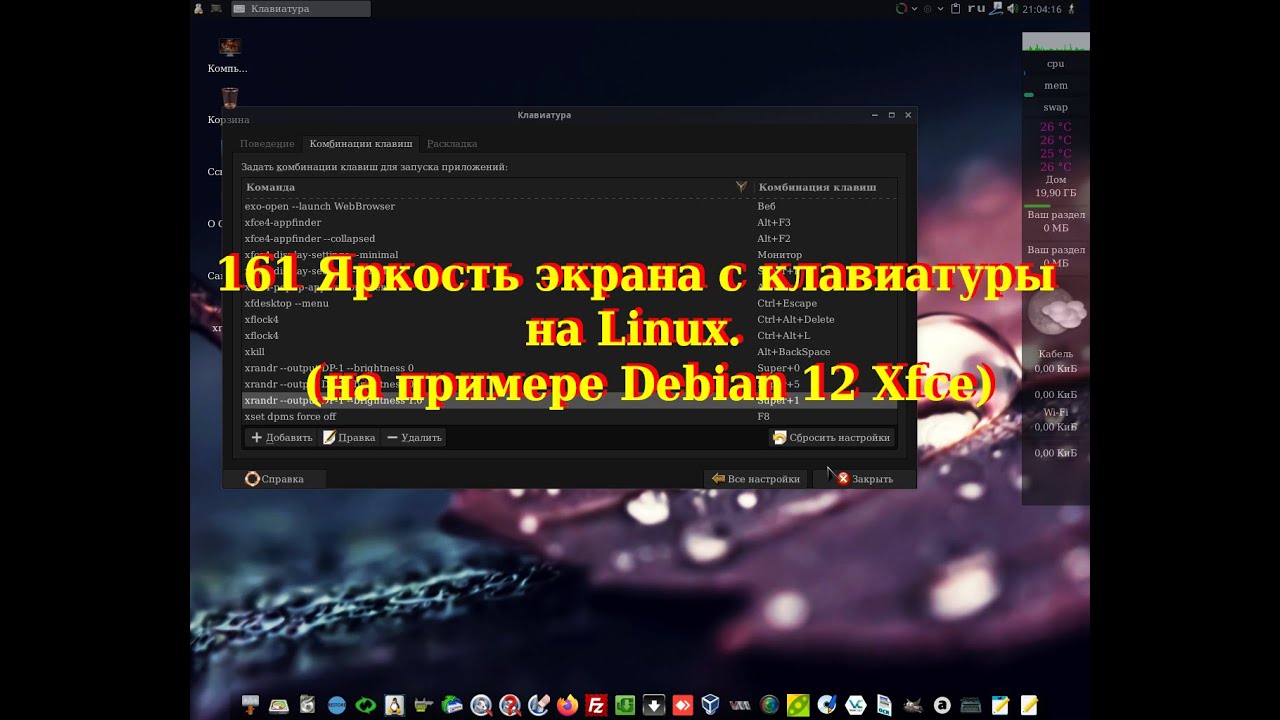Screen dimensions: 1280x720
Task: Click the black download-arrow dock icon
Action: (x=654, y=705)
